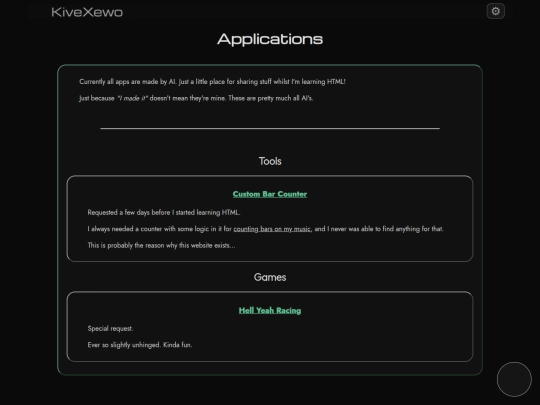Select the Games section heading
Screen dimensions: 540x405
(270, 277)
